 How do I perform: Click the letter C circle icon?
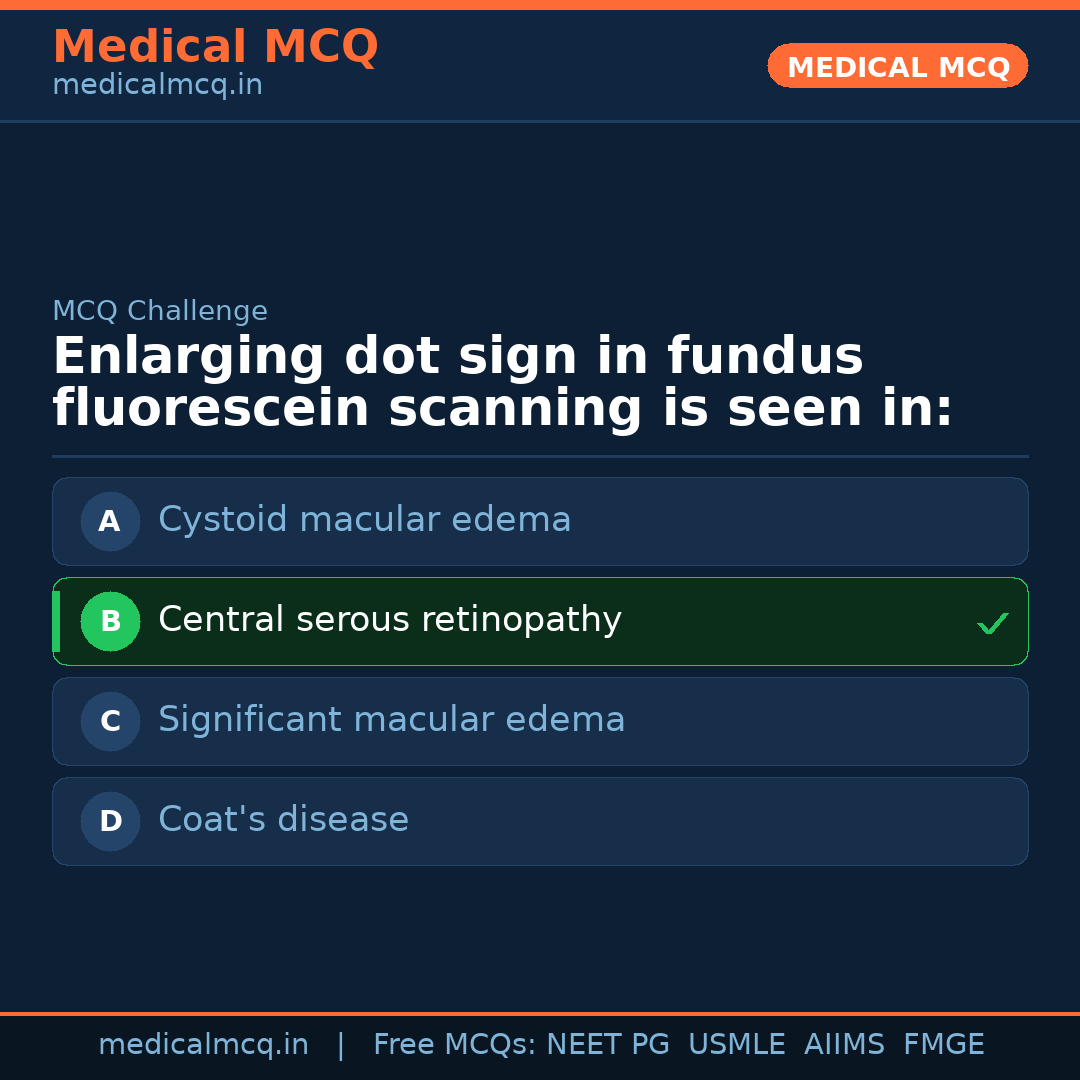110,721
